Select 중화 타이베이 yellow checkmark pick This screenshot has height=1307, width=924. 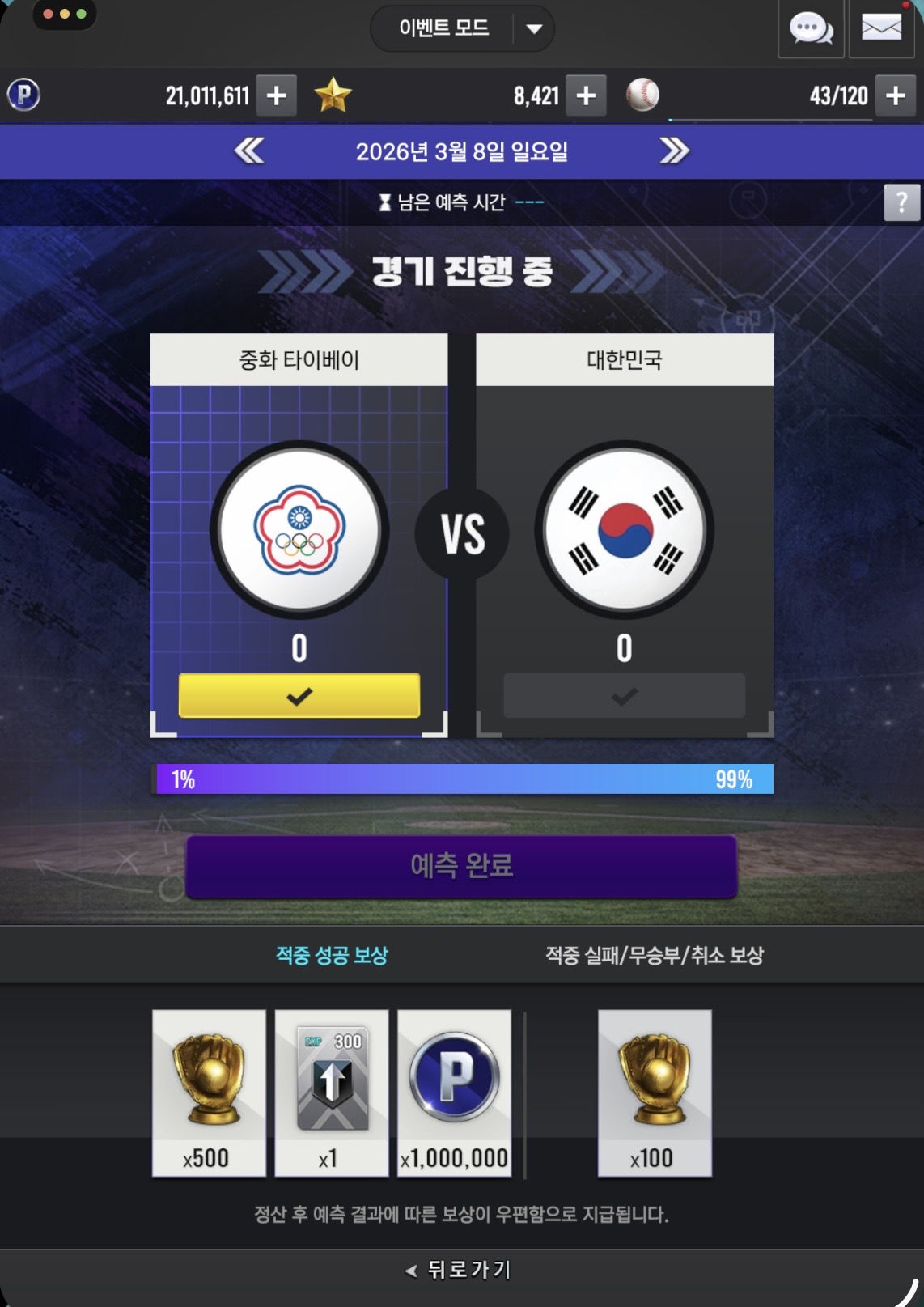click(299, 696)
